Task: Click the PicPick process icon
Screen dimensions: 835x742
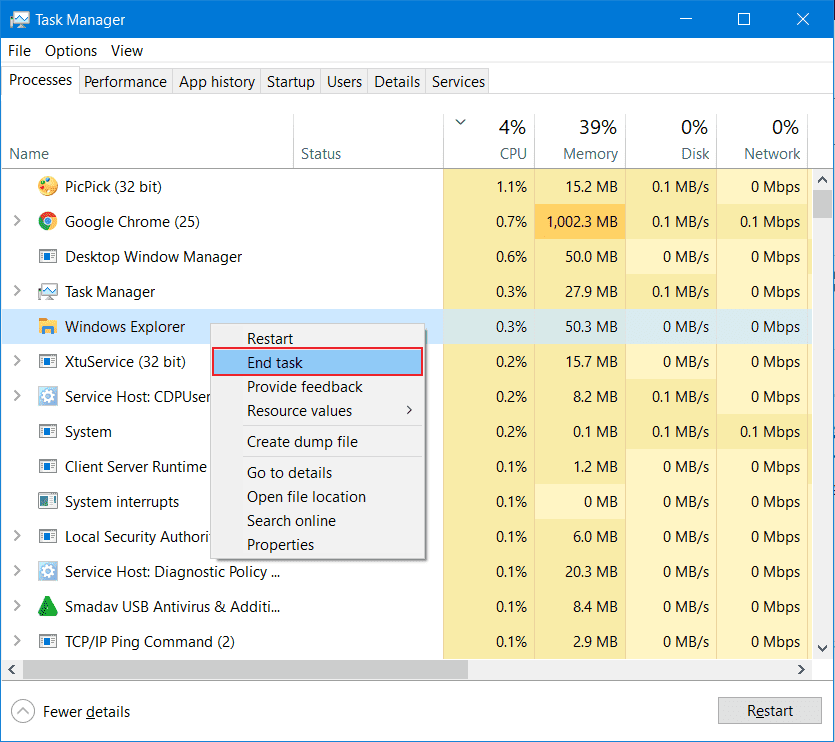Action: [x=47, y=186]
